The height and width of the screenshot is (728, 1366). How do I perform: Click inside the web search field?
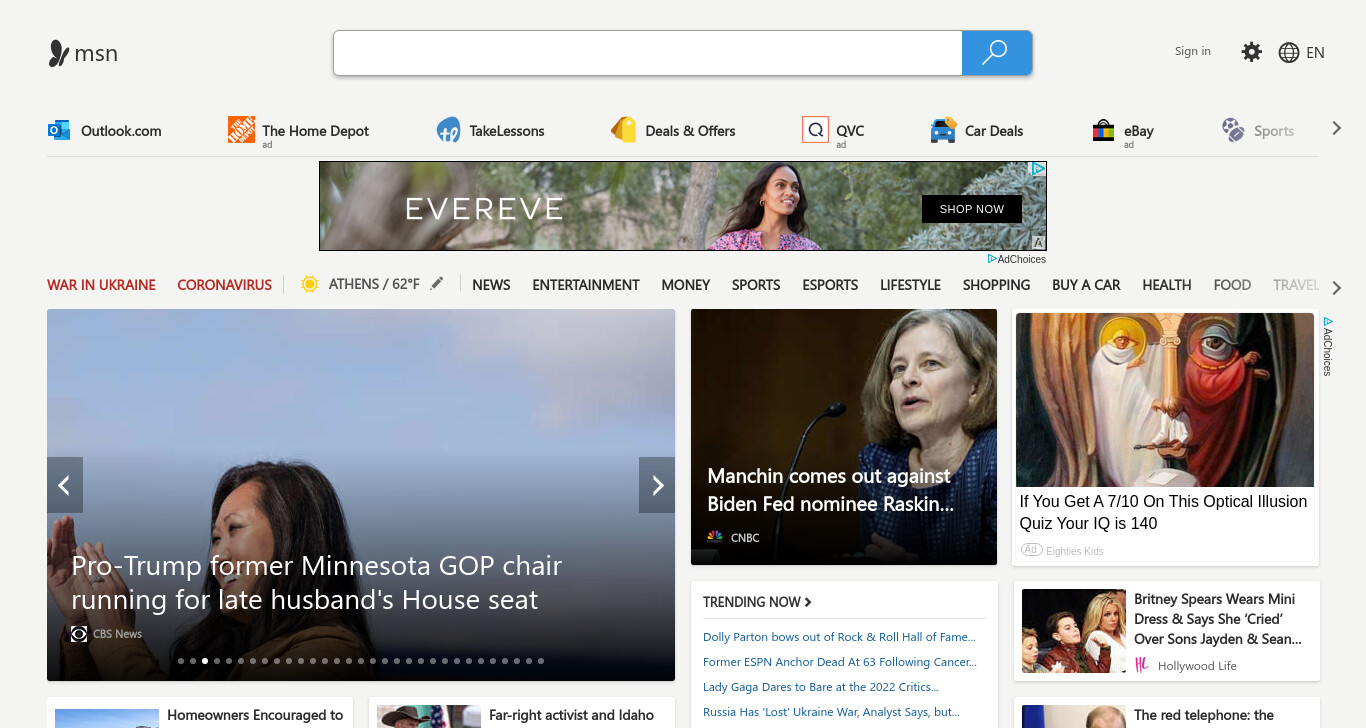[647, 53]
